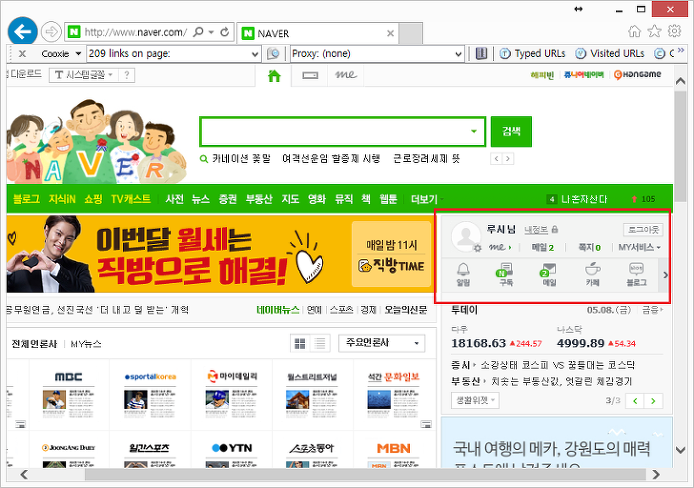The image size is (694, 488).
Task: Open favorites with the star icon
Action: point(654,31)
